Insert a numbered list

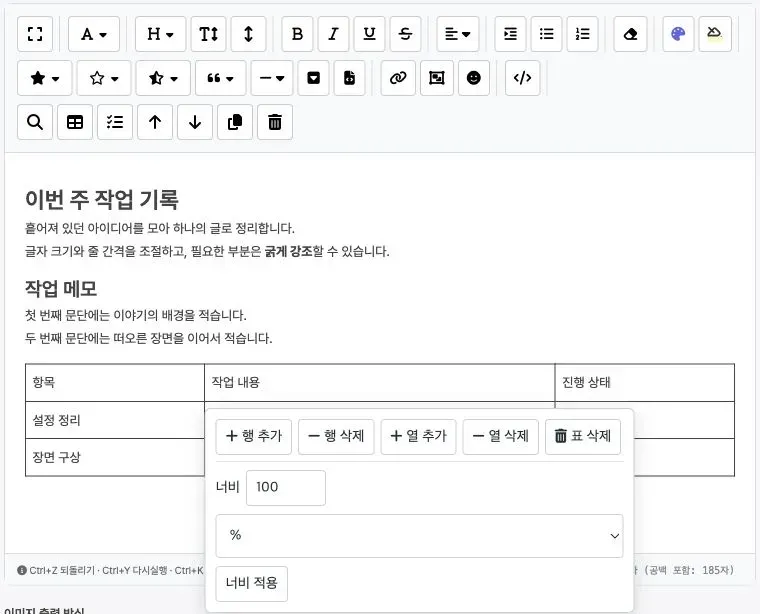tap(583, 34)
